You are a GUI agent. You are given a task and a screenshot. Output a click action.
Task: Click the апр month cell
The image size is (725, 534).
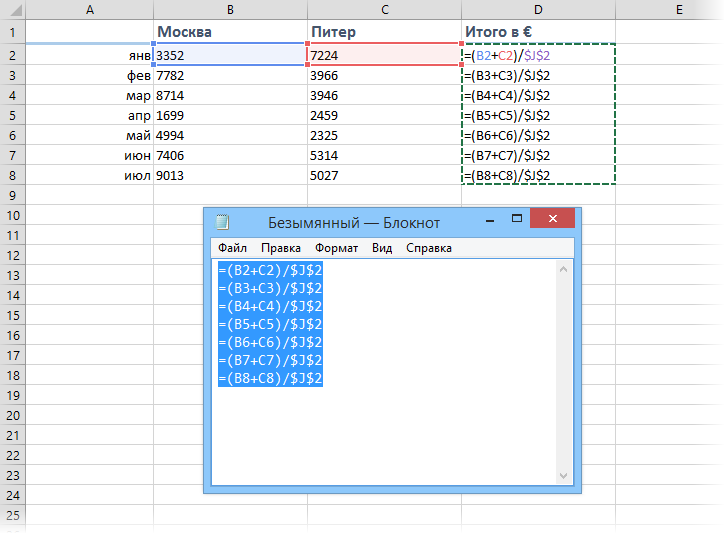pyautogui.click(x=90, y=115)
